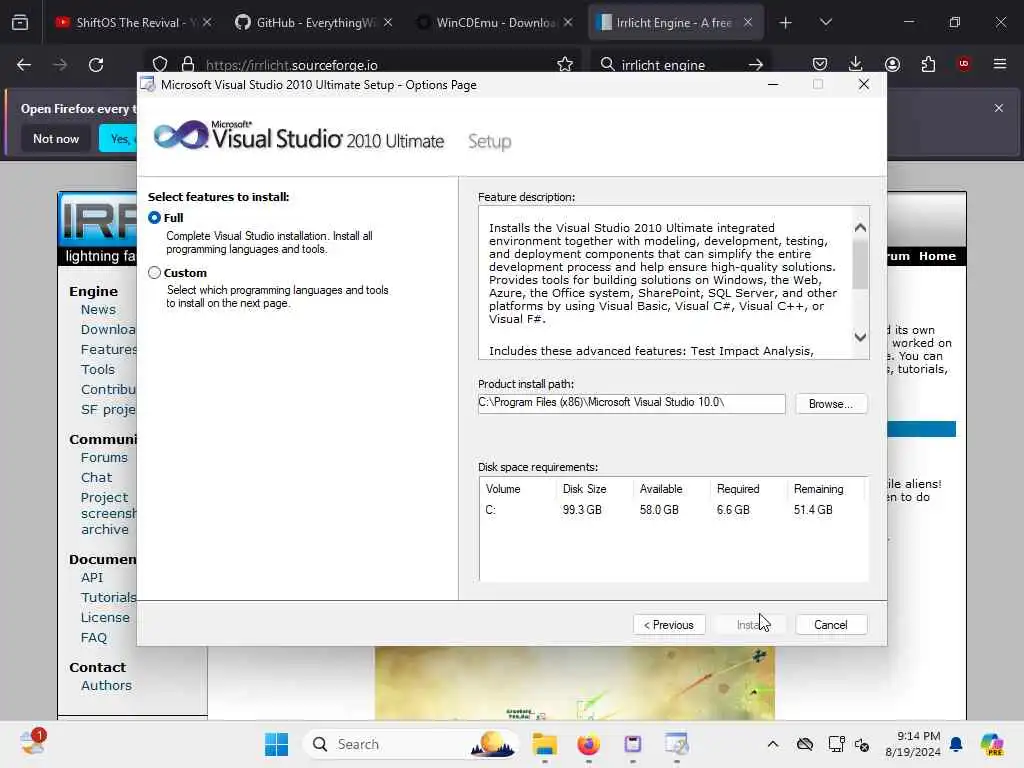The height and width of the screenshot is (768, 1024).
Task: Bookmark this page with the star icon
Action: 565,64
